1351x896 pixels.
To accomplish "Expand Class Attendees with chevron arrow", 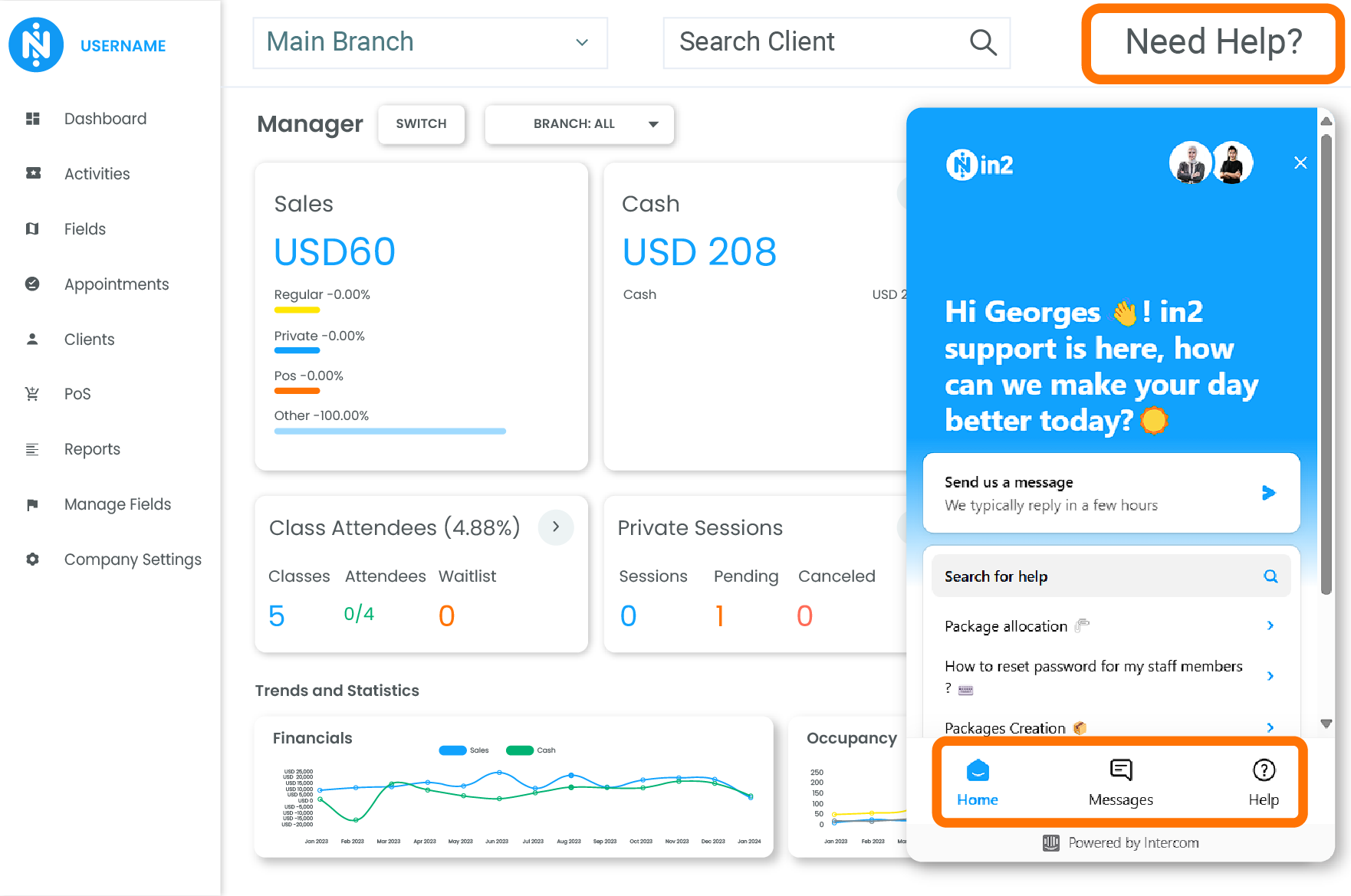I will point(556,527).
